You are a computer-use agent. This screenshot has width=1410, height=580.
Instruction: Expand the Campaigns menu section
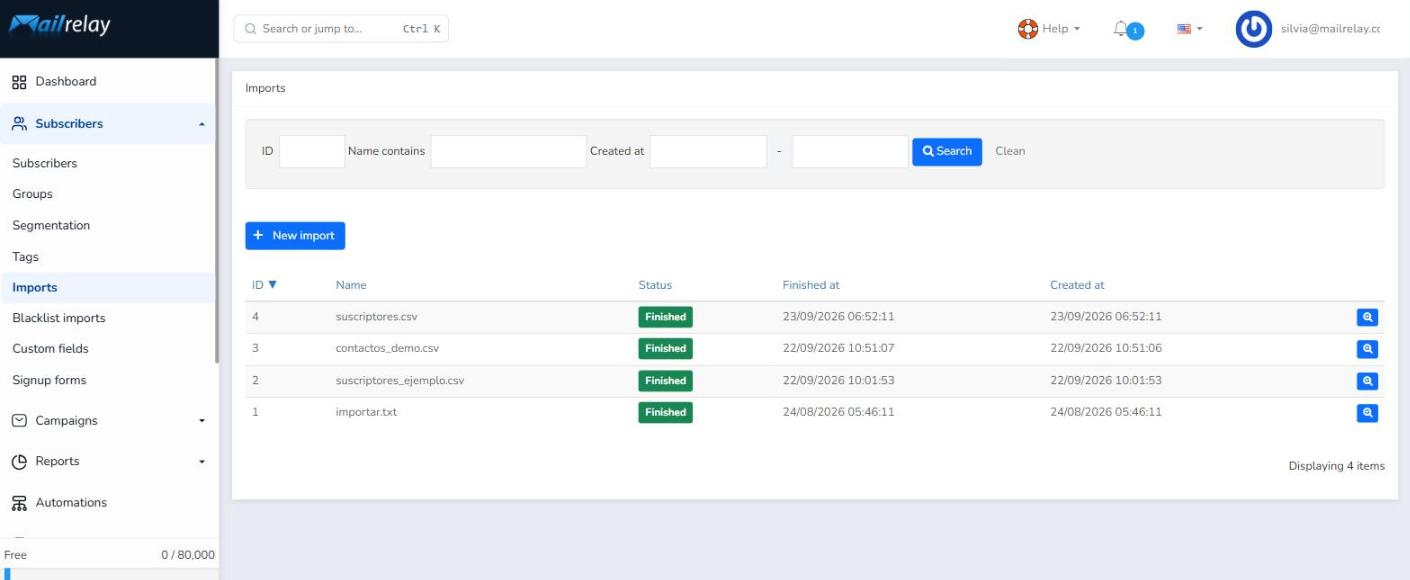coord(202,422)
